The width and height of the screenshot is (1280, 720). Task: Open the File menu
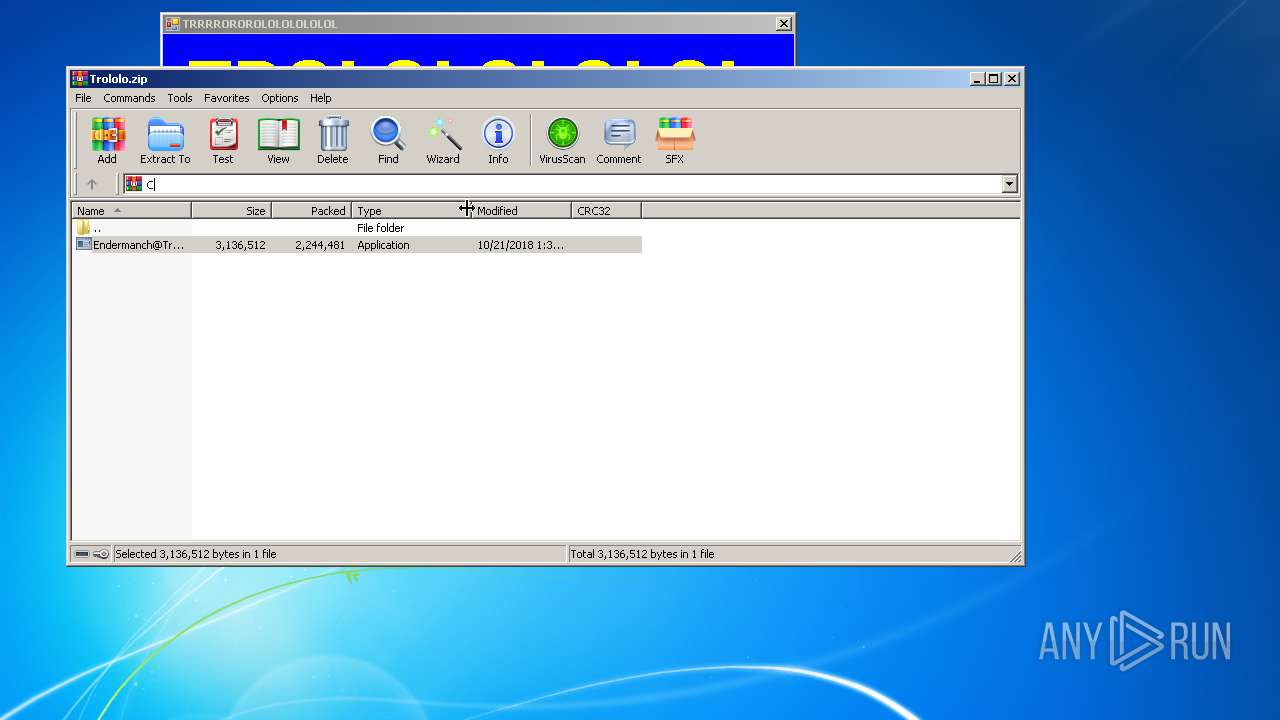[x=83, y=98]
